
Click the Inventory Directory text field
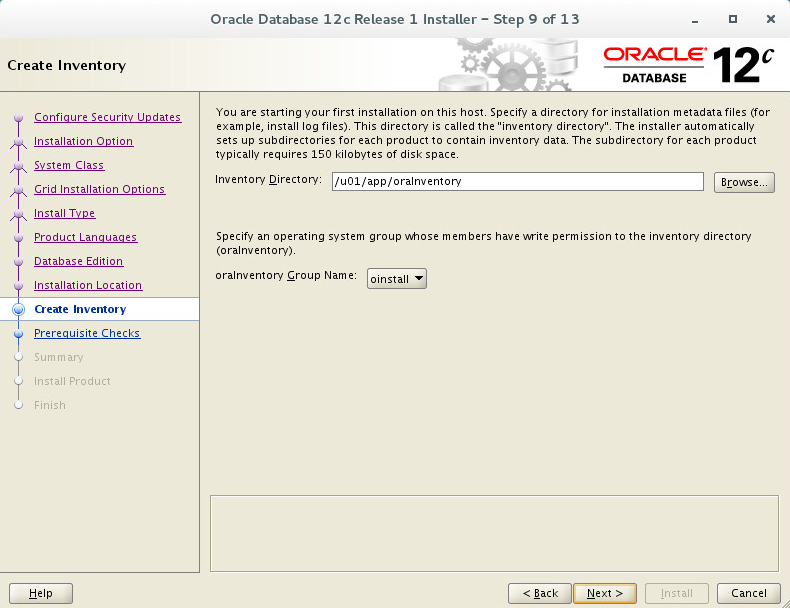517,181
